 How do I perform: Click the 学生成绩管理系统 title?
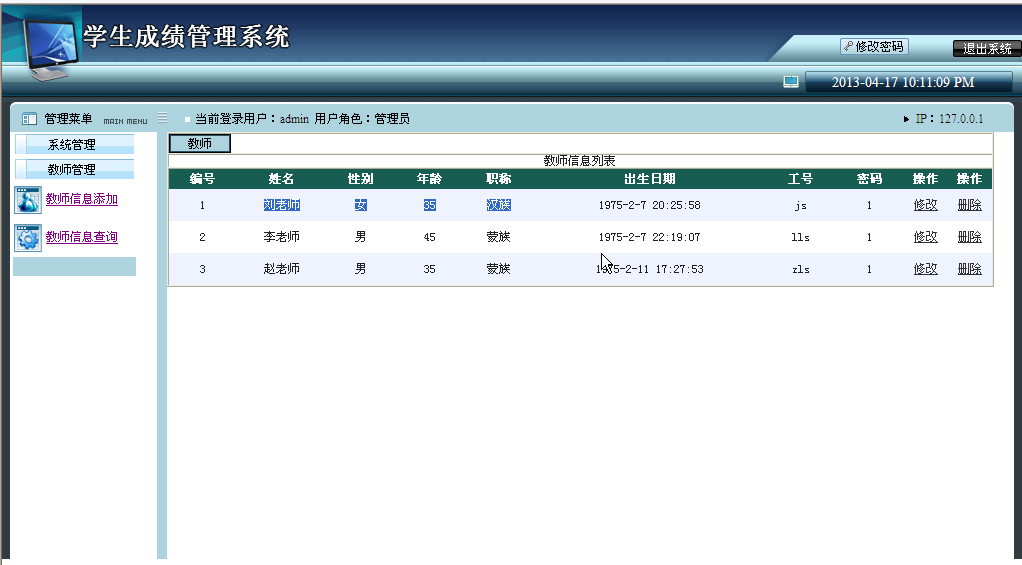coord(186,36)
